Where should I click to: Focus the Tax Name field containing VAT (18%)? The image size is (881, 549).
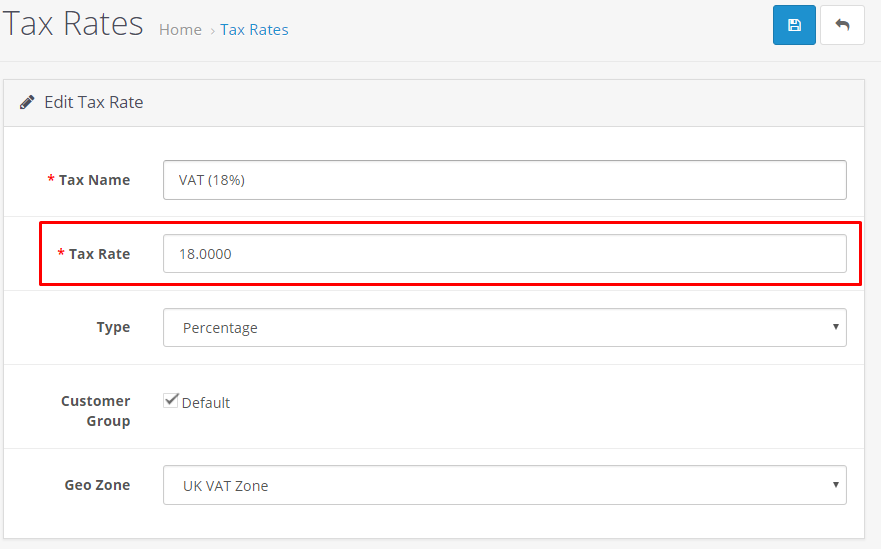pos(505,180)
